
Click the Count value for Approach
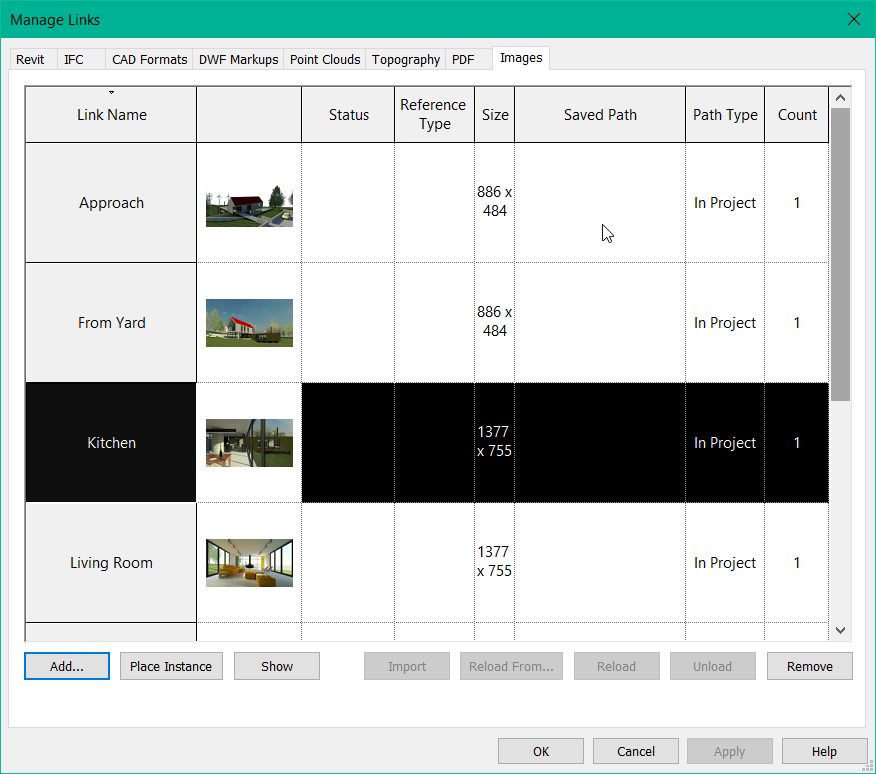[x=797, y=203]
